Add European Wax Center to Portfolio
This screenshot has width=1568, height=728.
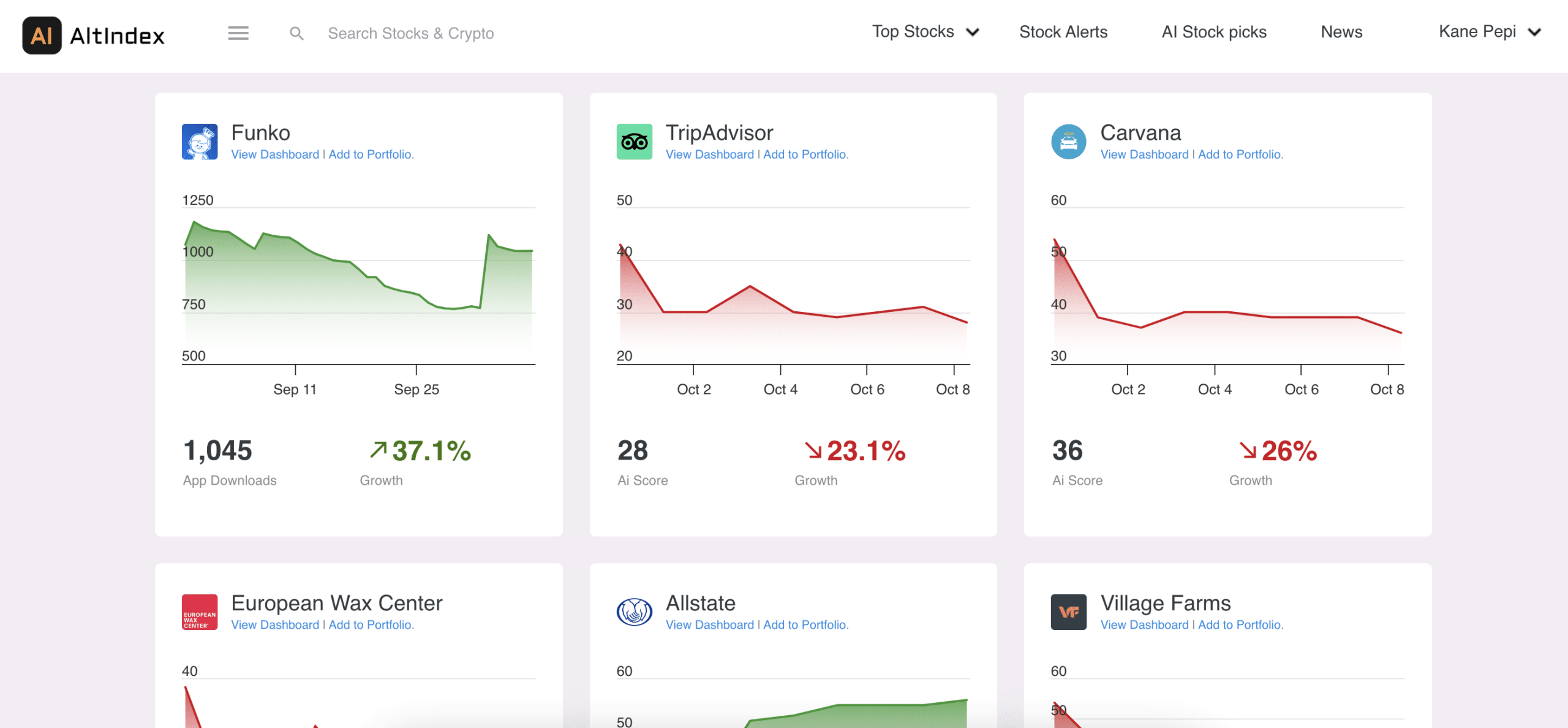click(x=371, y=624)
